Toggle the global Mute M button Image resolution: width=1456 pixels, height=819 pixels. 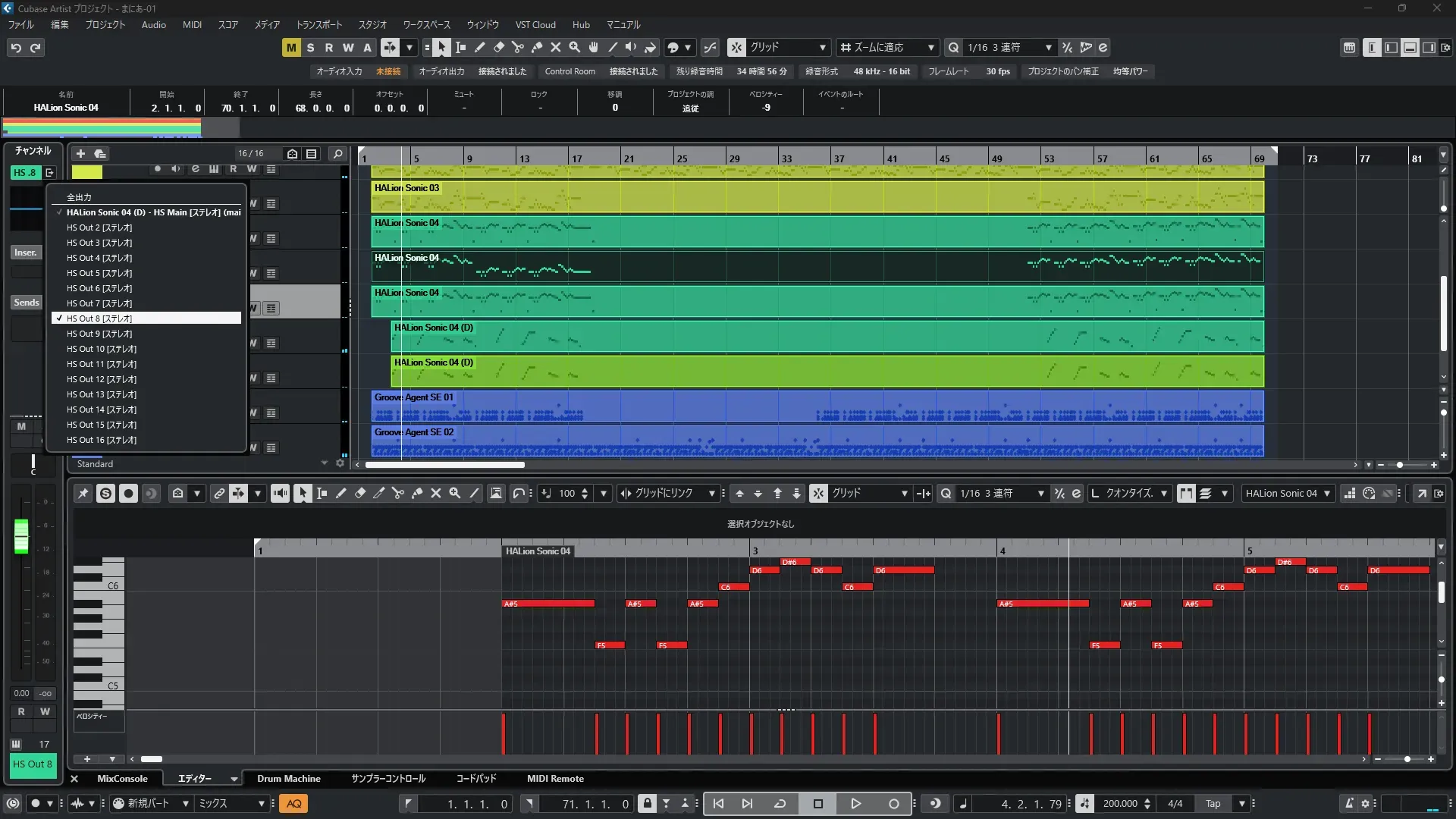(x=291, y=48)
